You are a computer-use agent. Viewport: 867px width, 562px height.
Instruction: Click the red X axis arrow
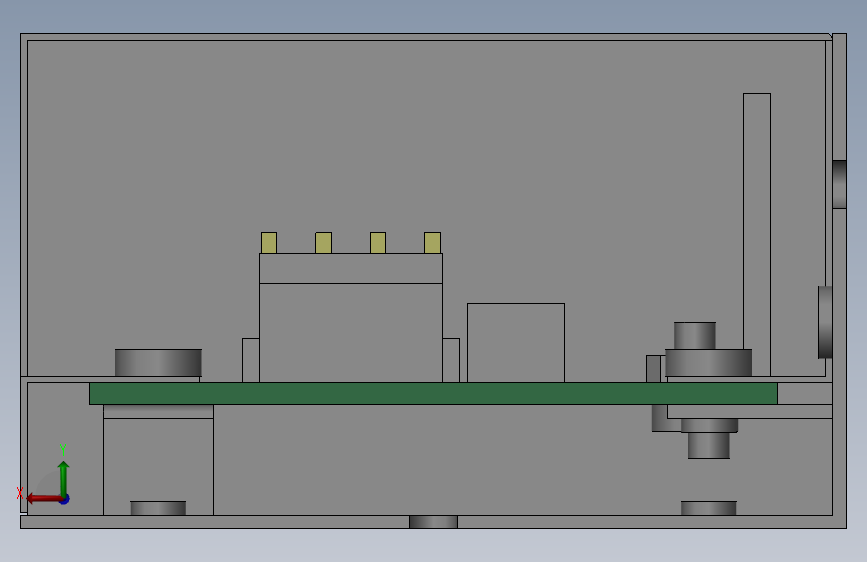(x=43, y=498)
